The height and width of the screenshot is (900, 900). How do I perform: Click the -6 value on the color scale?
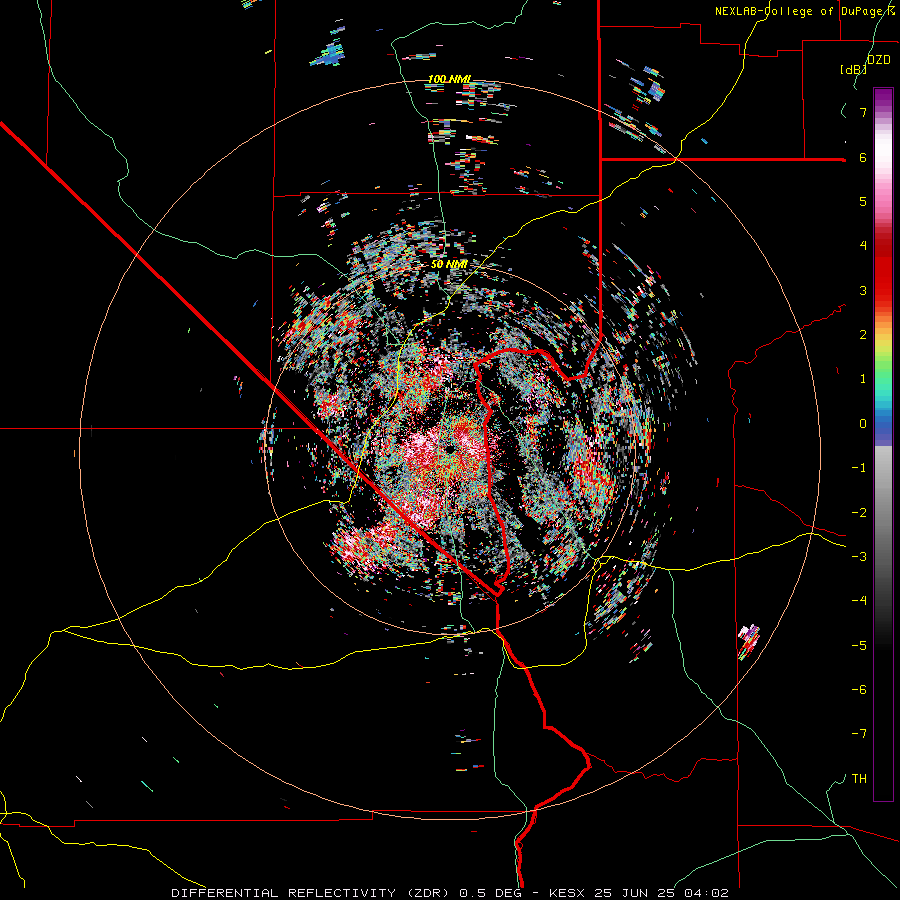(x=859, y=690)
